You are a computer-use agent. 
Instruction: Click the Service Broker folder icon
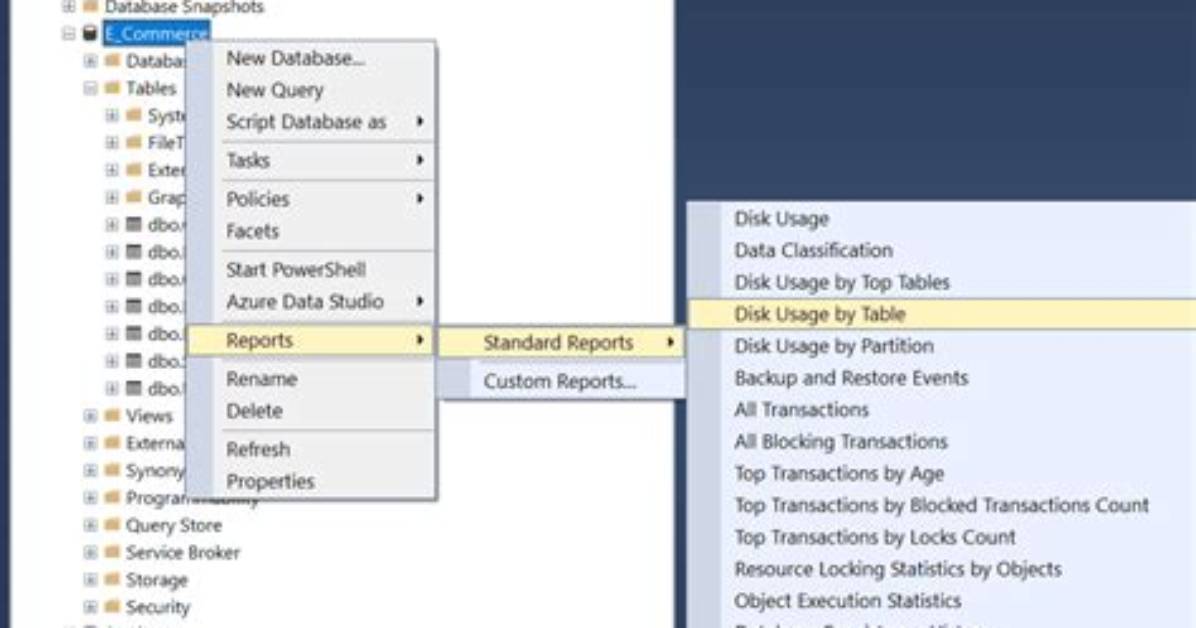pos(112,552)
